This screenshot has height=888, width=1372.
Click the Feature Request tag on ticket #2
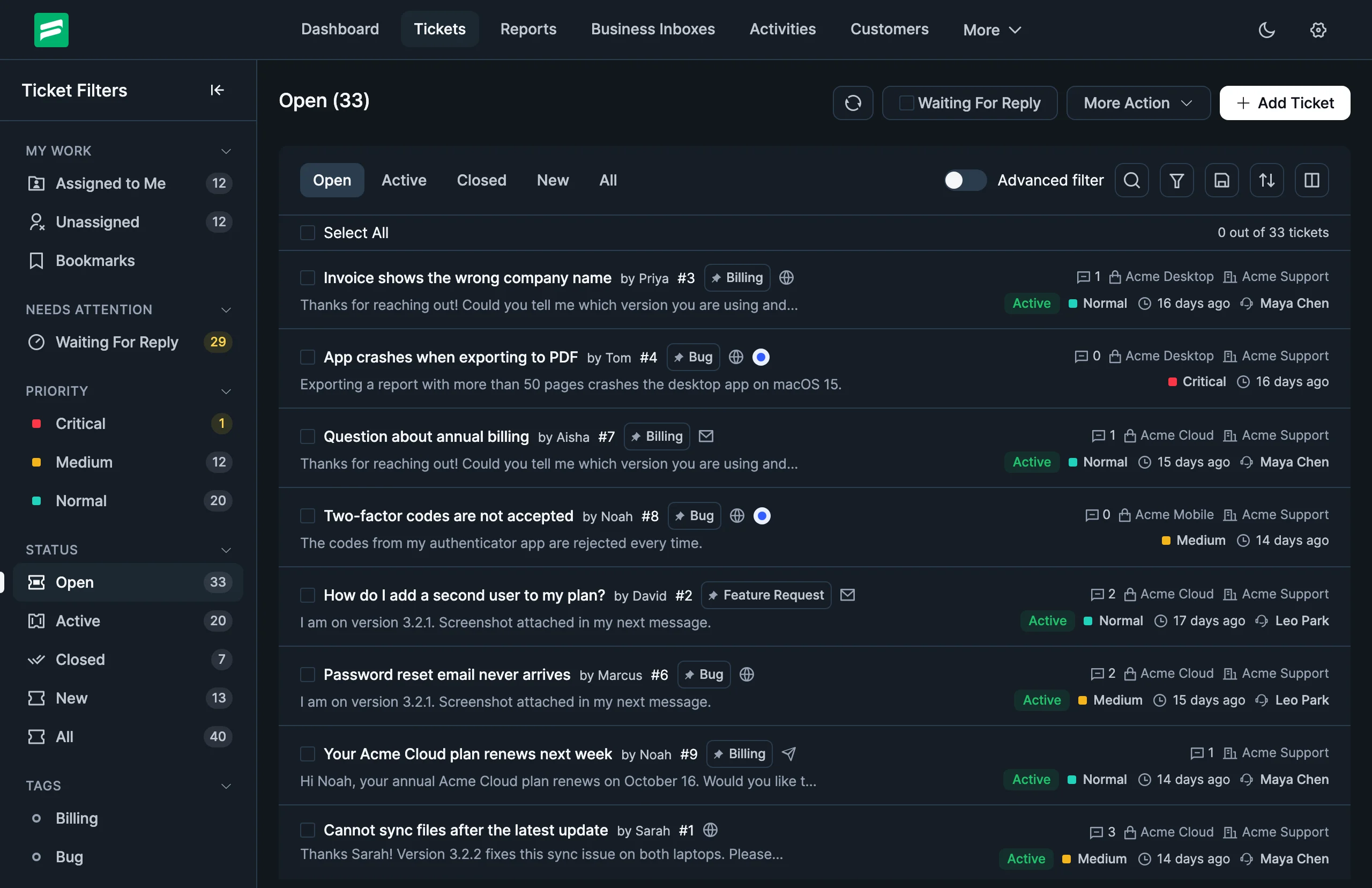point(766,595)
